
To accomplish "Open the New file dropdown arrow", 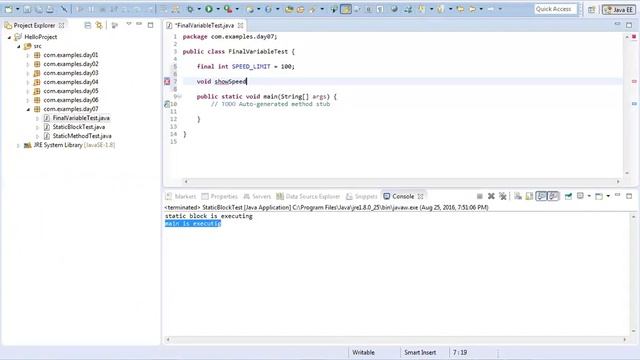I will pos(18,9).
